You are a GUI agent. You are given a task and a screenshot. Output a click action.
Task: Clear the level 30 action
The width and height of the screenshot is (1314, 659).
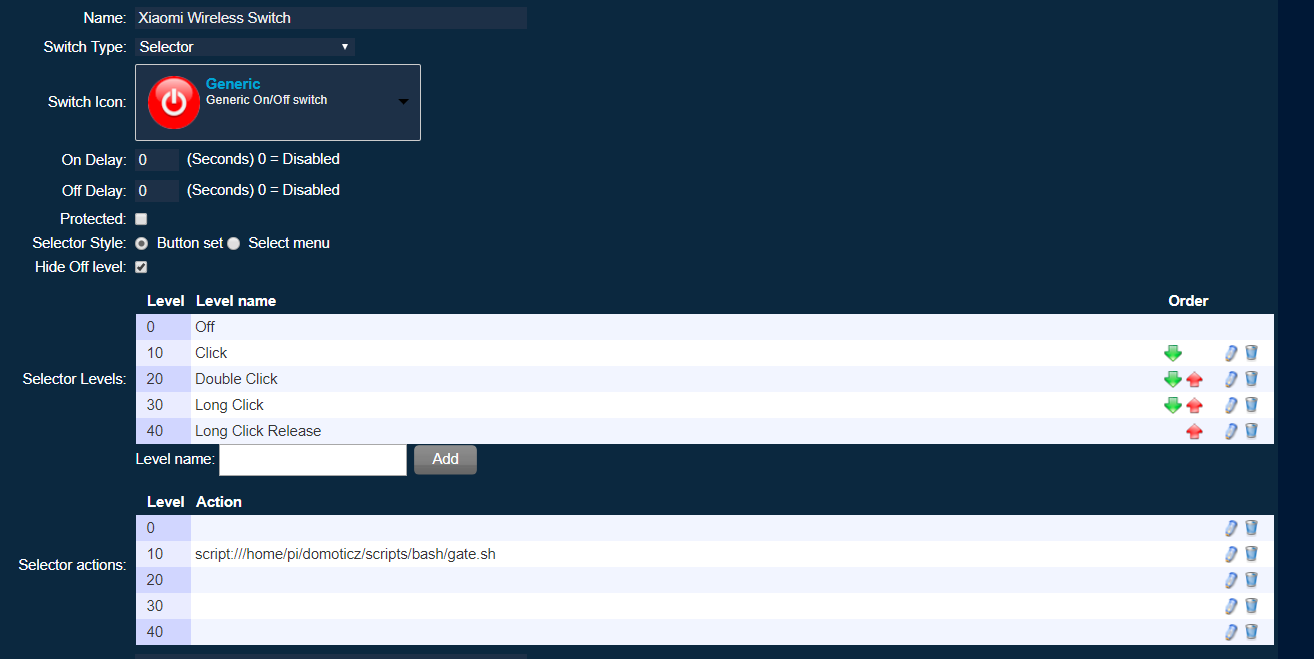click(1251, 606)
